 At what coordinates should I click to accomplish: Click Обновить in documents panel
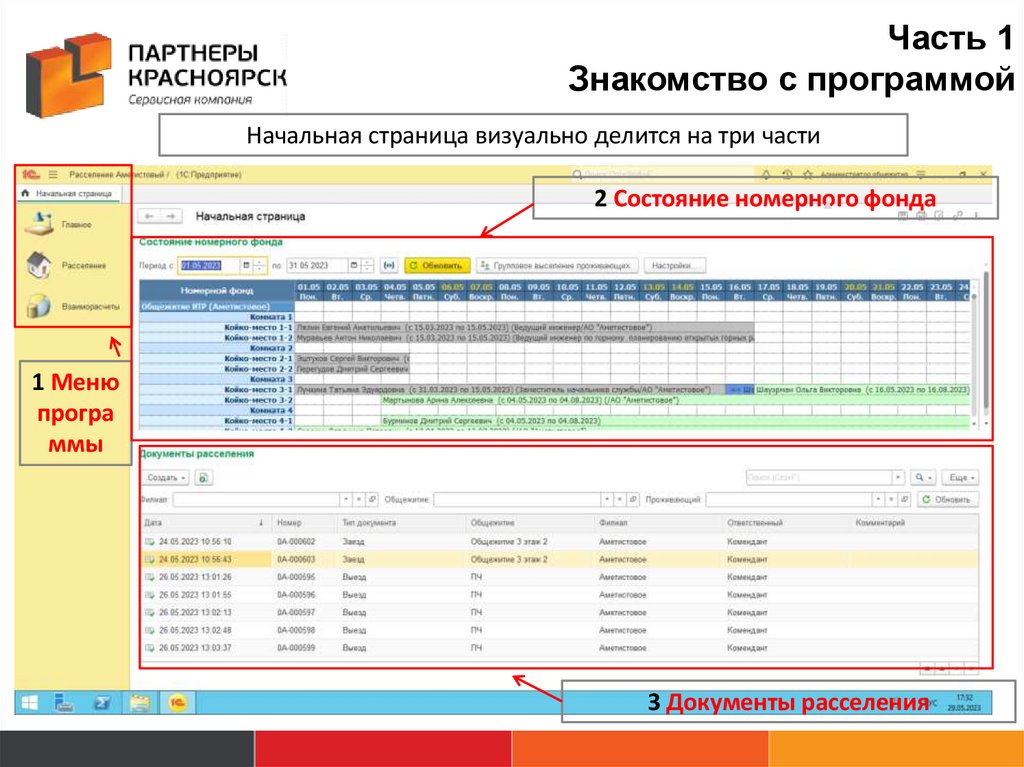coord(948,500)
